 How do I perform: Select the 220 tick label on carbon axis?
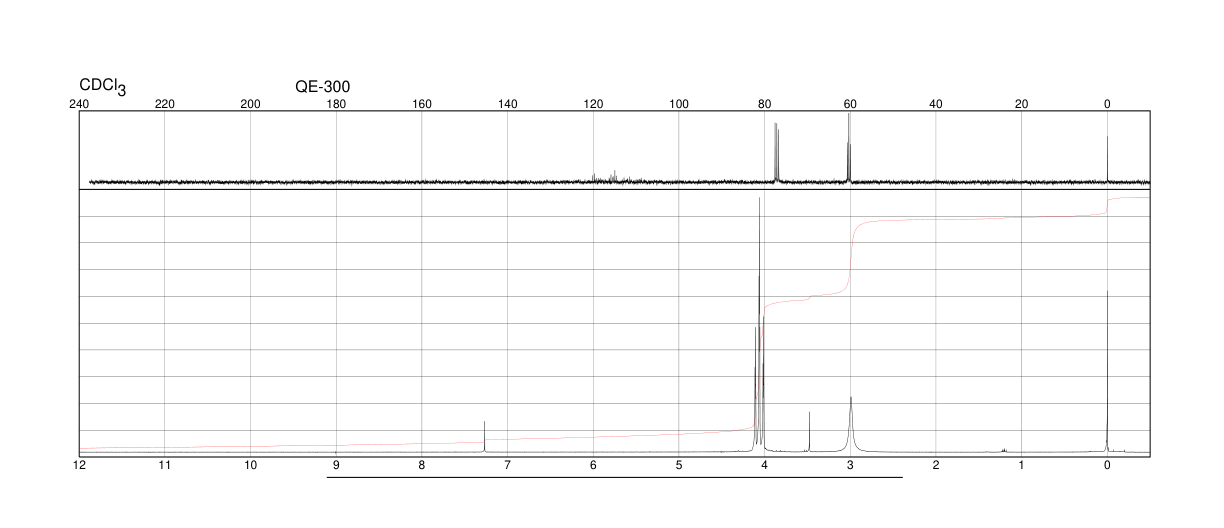(165, 104)
